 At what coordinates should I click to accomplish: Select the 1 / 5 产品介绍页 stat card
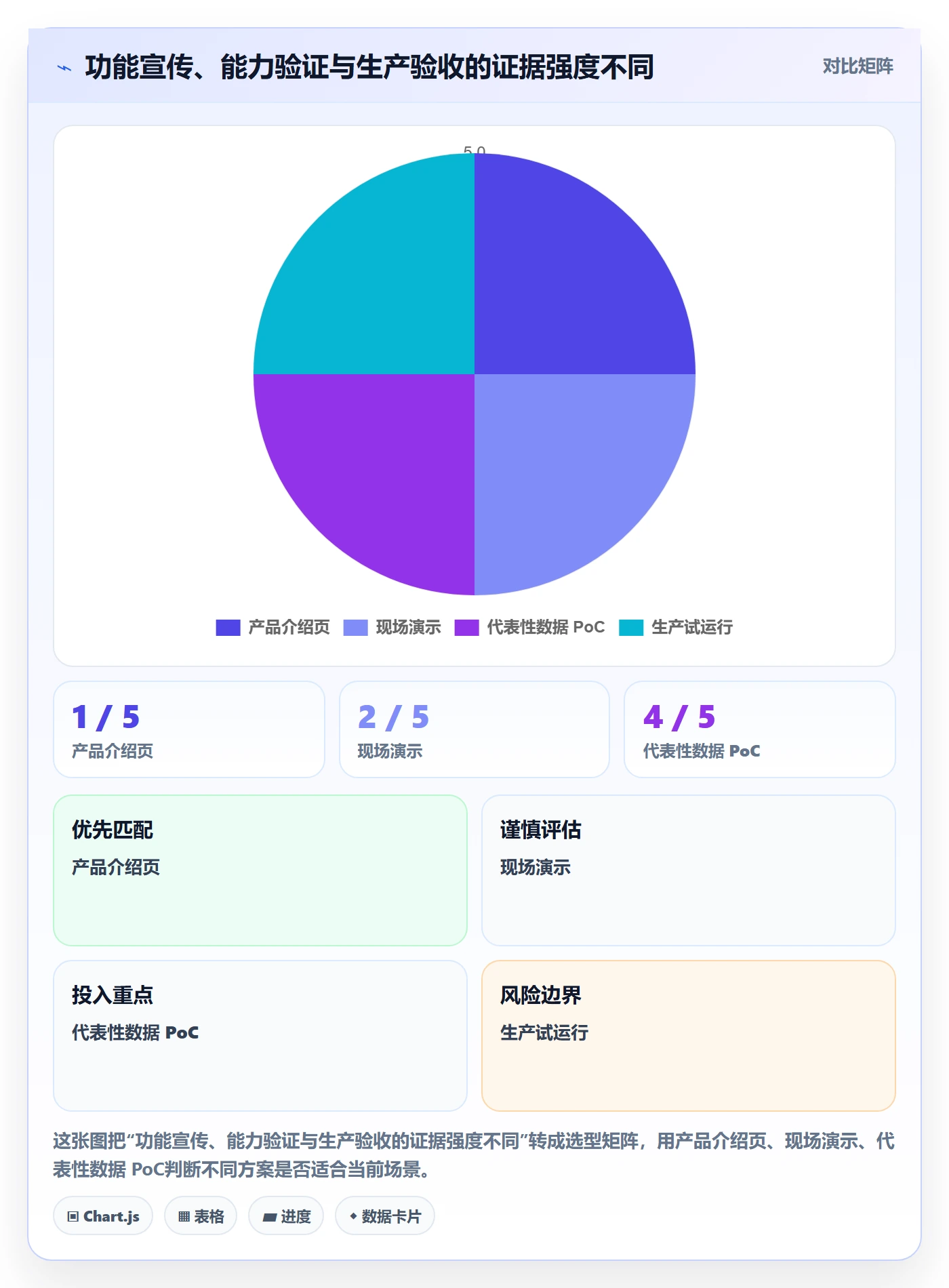(189, 729)
